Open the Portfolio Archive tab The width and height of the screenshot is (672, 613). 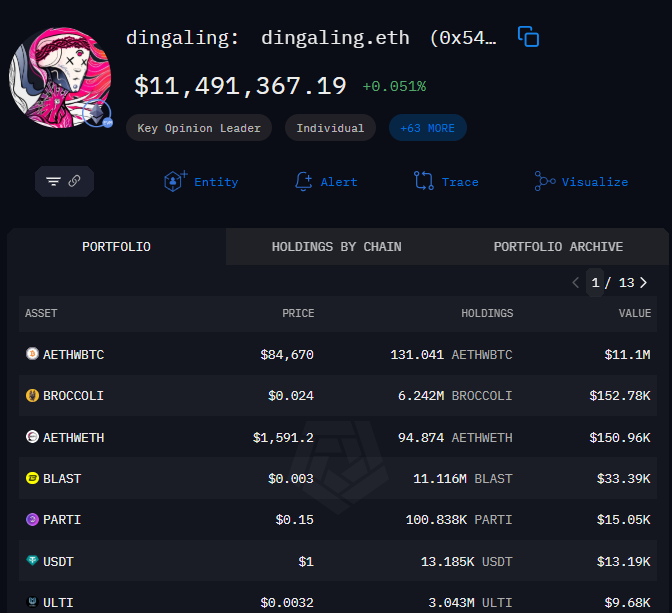point(558,247)
